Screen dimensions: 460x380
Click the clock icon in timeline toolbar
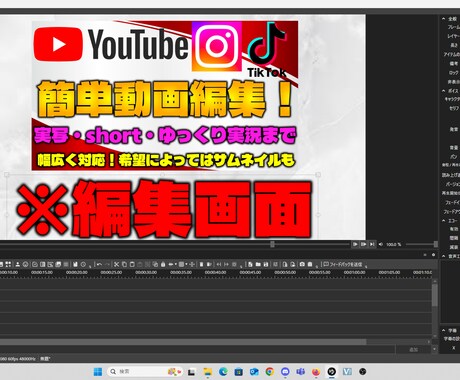[83, 264]
